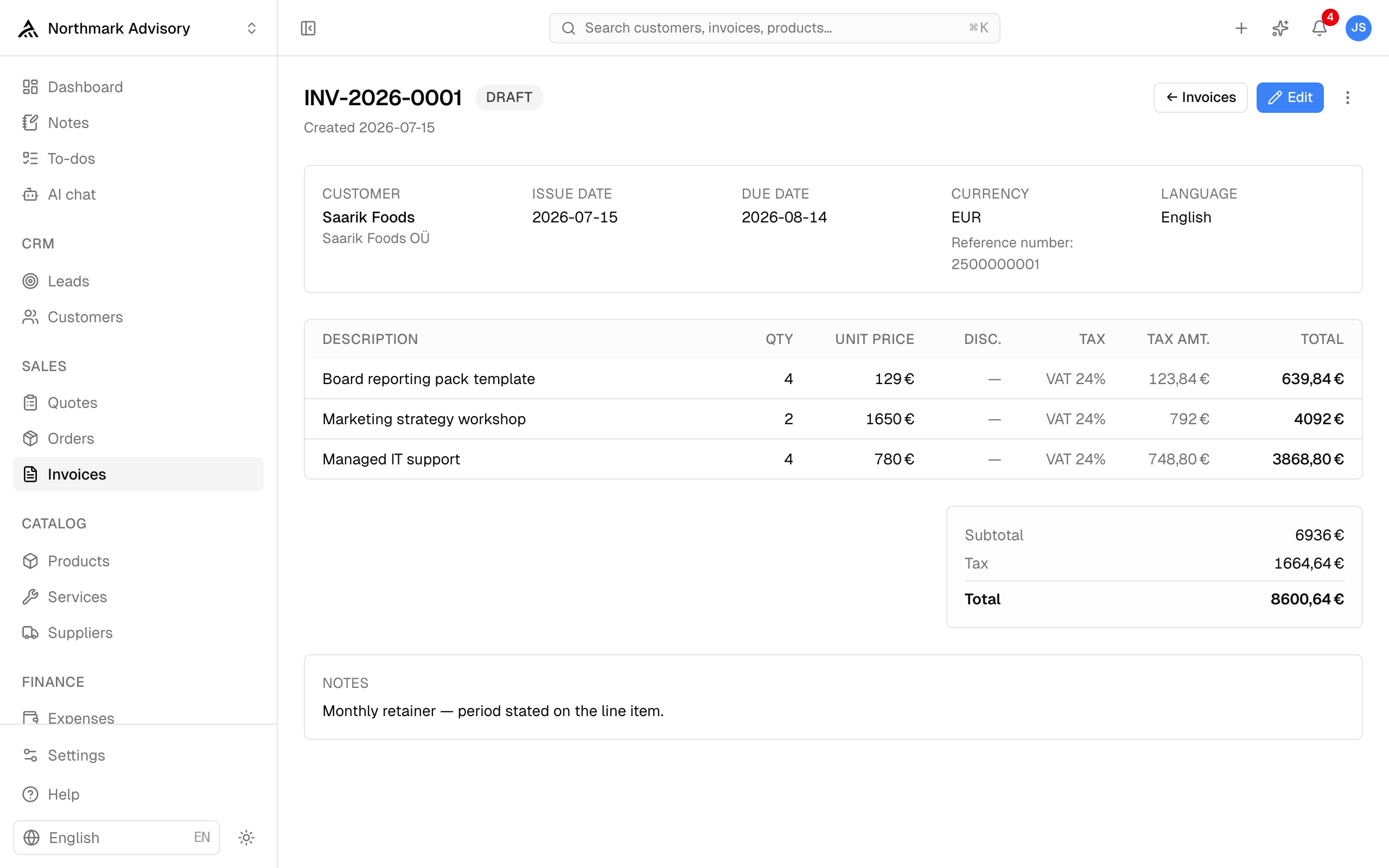Go to Dashboard in sidebar
The image size is (1389, 868).
click(x=138, y=87)
